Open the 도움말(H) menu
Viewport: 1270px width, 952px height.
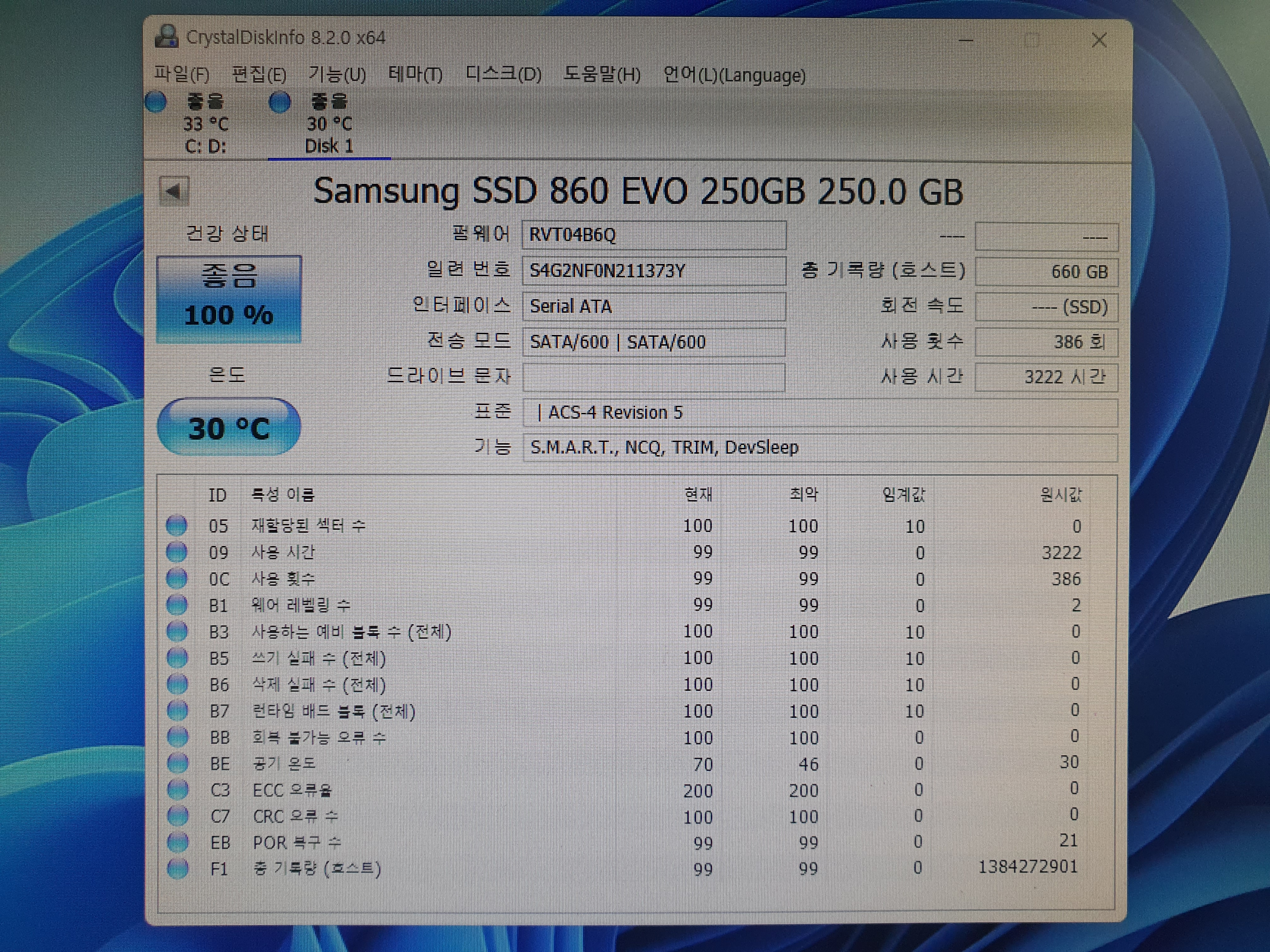[602, 75]
